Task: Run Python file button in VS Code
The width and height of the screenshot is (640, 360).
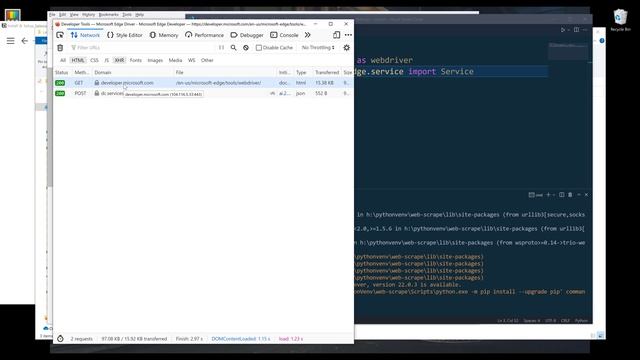Action: click(563, 30)
